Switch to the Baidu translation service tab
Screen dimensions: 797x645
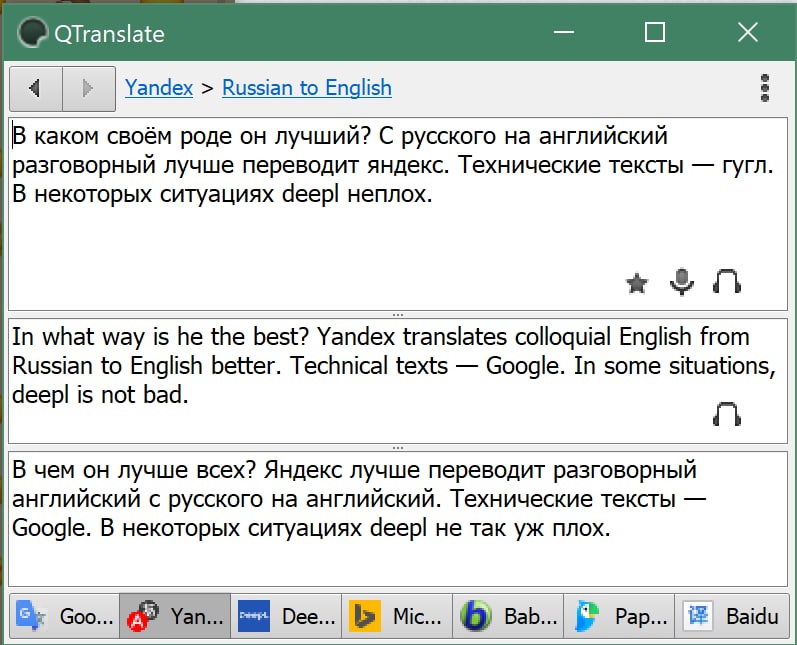[731, 616]
